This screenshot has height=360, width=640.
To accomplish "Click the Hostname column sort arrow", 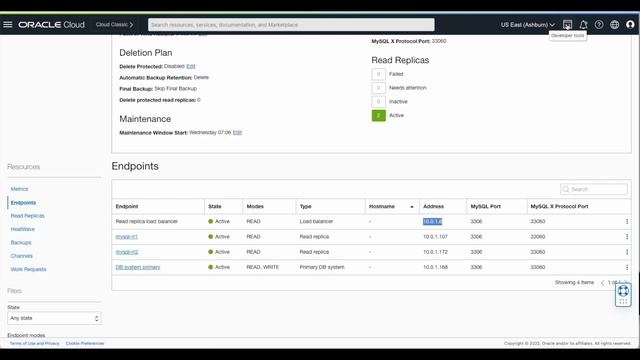I will pyautogui.click(x=411, y=207).
